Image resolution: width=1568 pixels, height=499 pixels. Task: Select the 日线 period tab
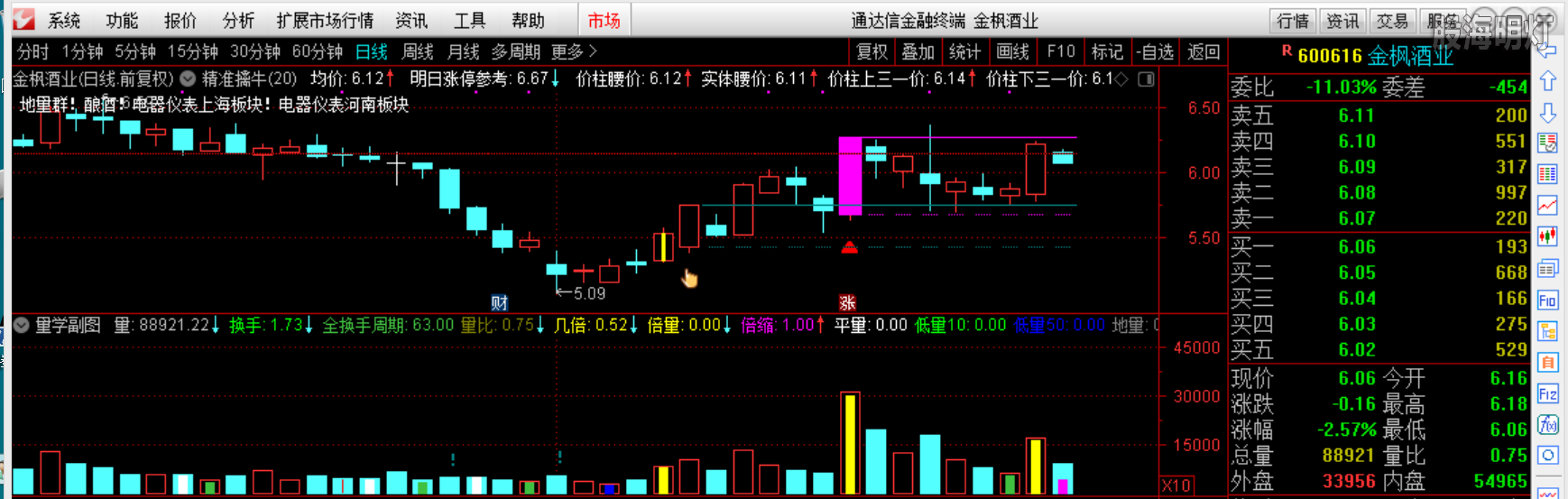372,51
